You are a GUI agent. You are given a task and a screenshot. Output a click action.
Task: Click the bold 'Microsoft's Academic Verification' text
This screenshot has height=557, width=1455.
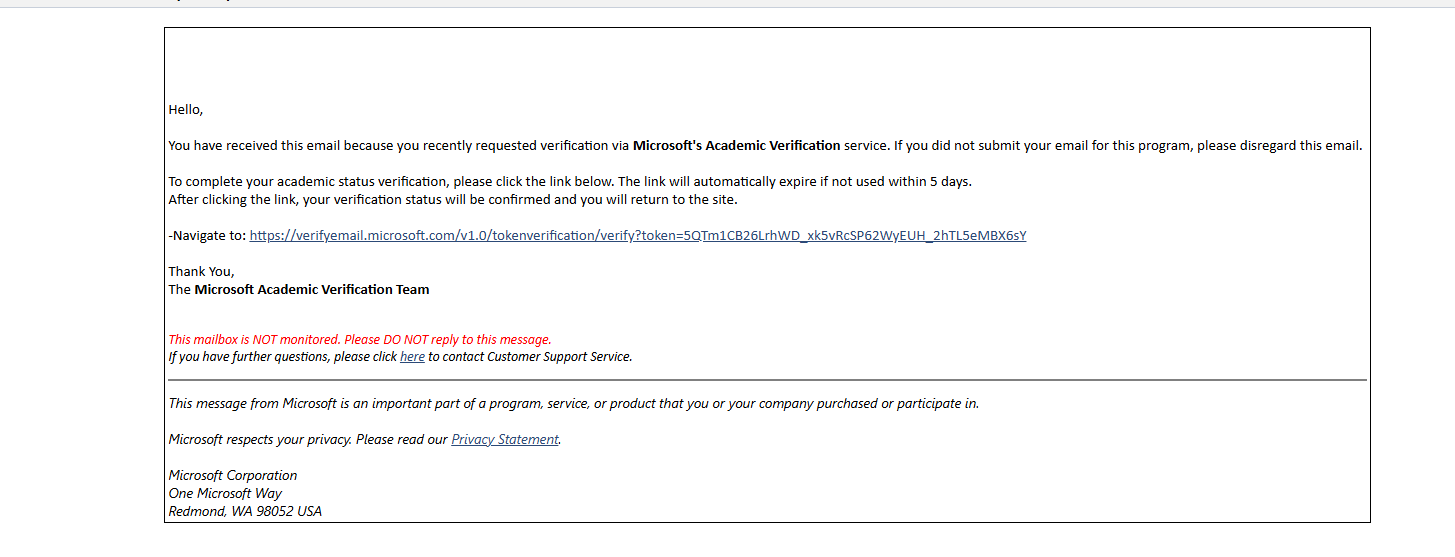coord(737,146)
